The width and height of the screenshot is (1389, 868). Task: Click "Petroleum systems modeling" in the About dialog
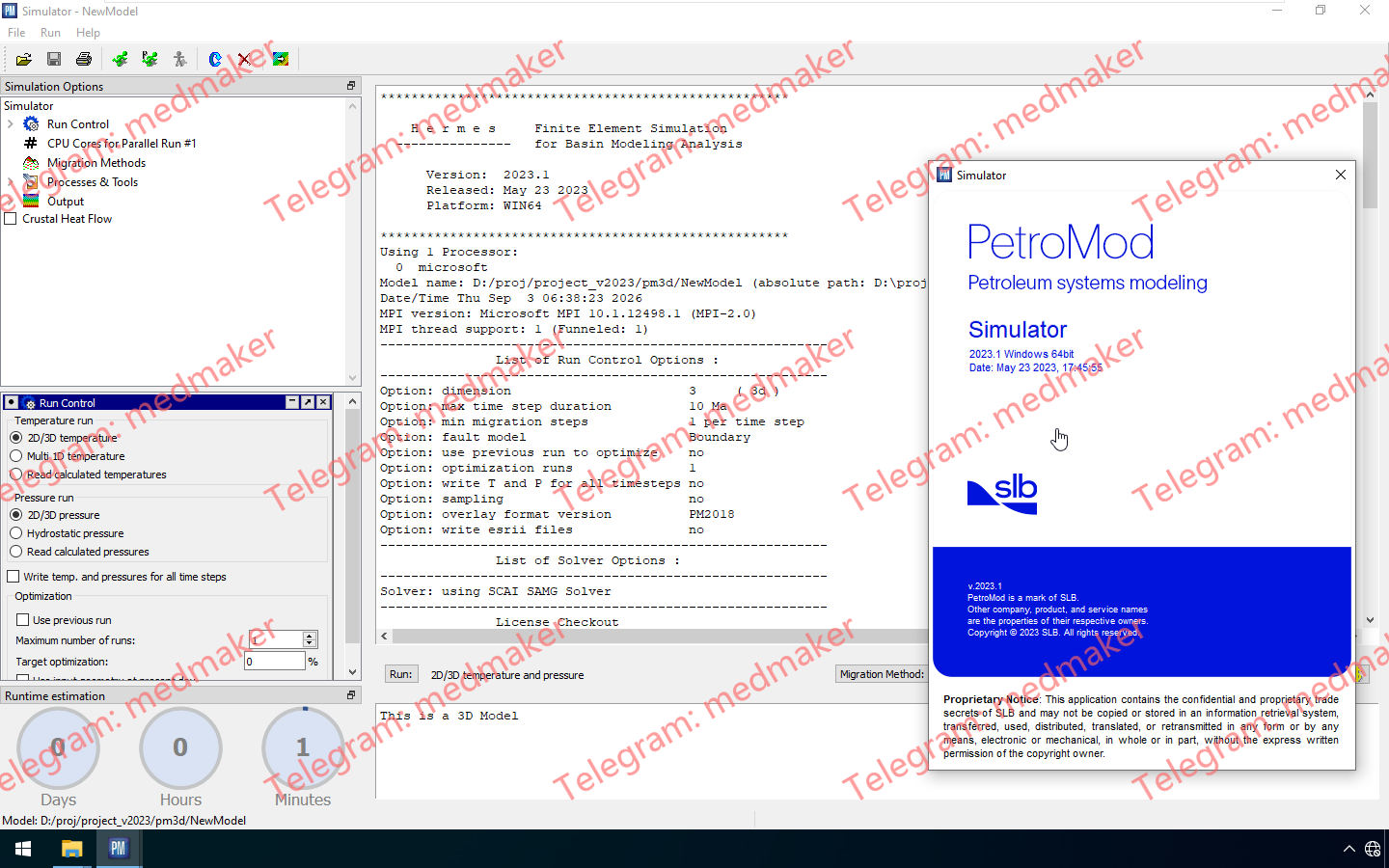tap(1087, 283)
